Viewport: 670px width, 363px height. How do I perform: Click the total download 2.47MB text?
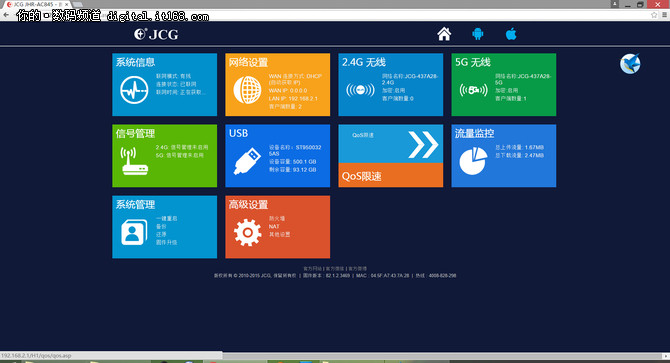coord(520,155)
